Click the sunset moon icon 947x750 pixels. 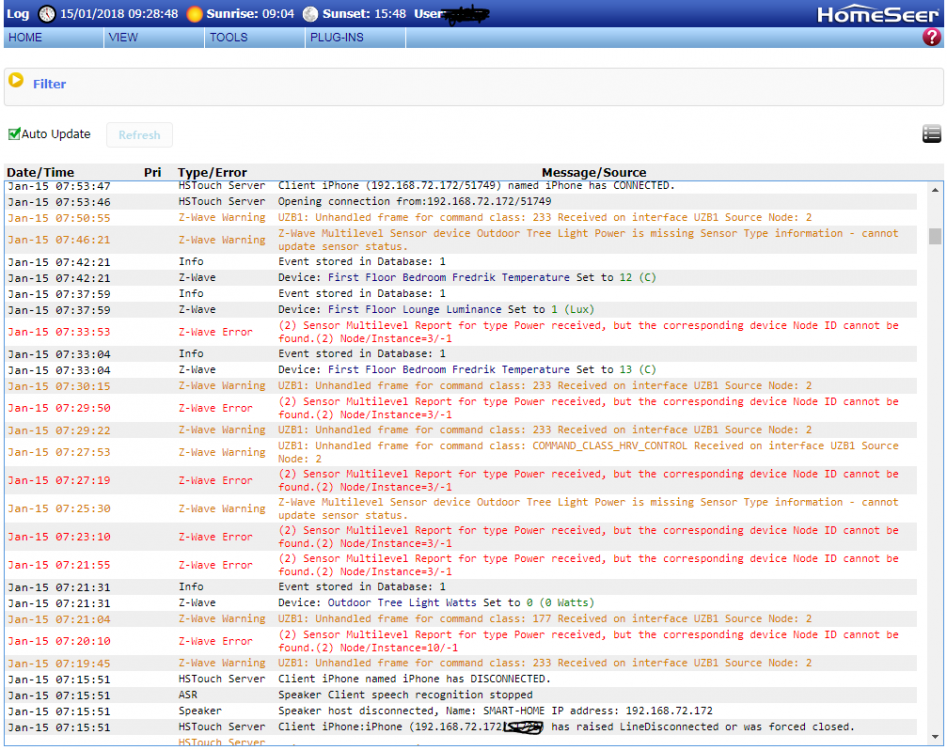pos(310,14)
